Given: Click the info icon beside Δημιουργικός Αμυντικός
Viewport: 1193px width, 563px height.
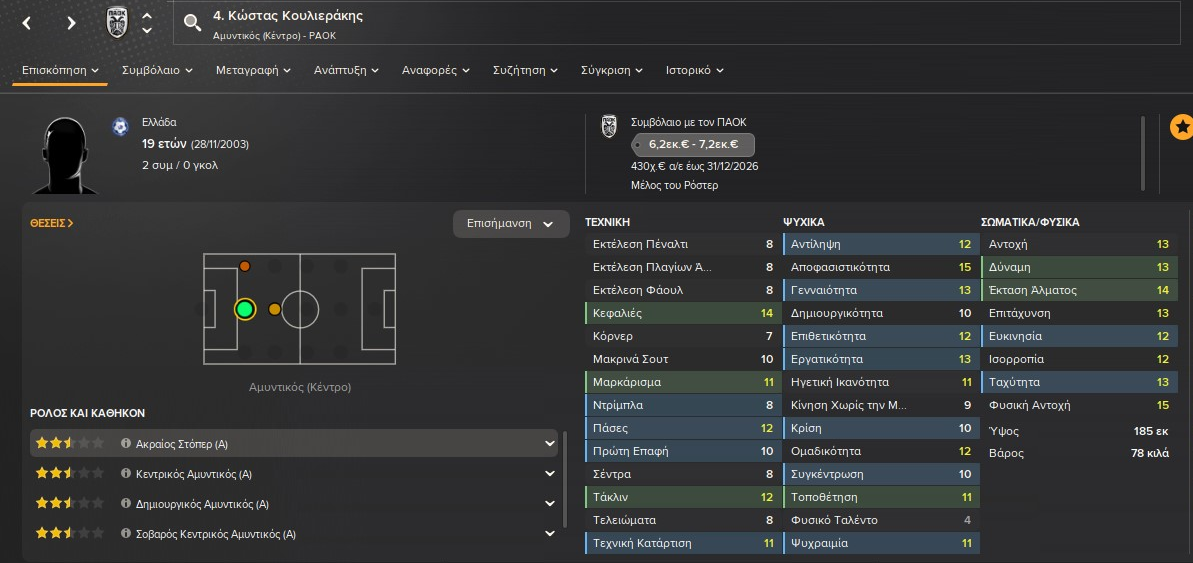Looking at the screenshot, I should click(127, 504).
